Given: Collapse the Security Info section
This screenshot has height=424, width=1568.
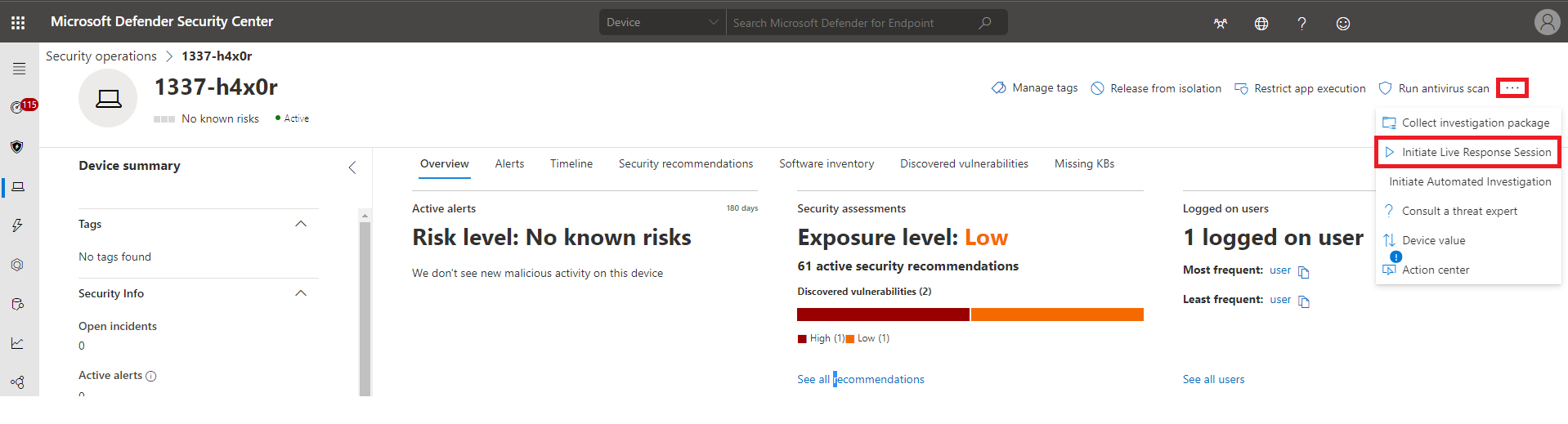Looking at the screenshot, I should click(x=301, y=293).
